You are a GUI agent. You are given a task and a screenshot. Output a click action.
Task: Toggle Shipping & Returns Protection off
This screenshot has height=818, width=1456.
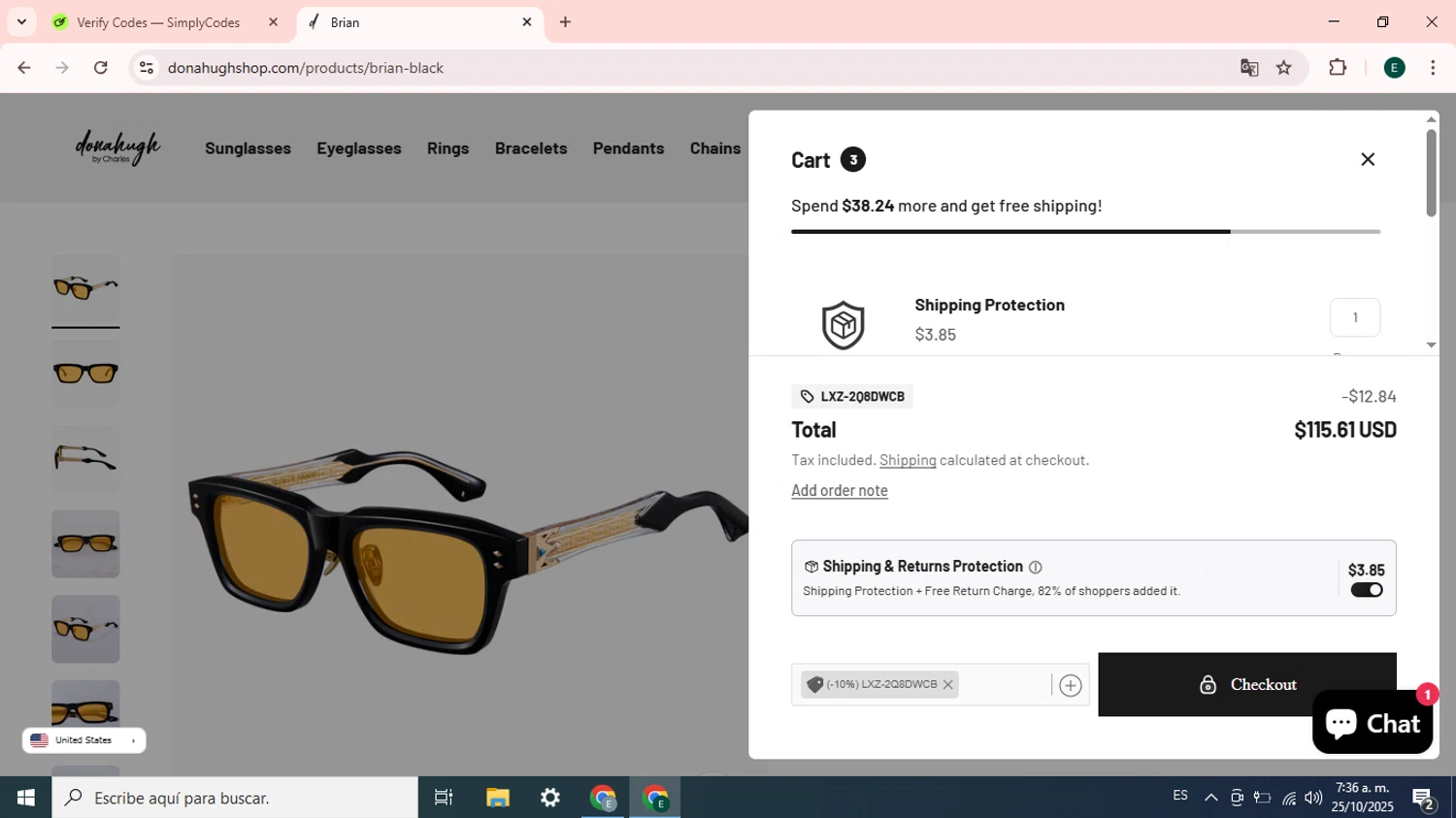pos(1367,591)
